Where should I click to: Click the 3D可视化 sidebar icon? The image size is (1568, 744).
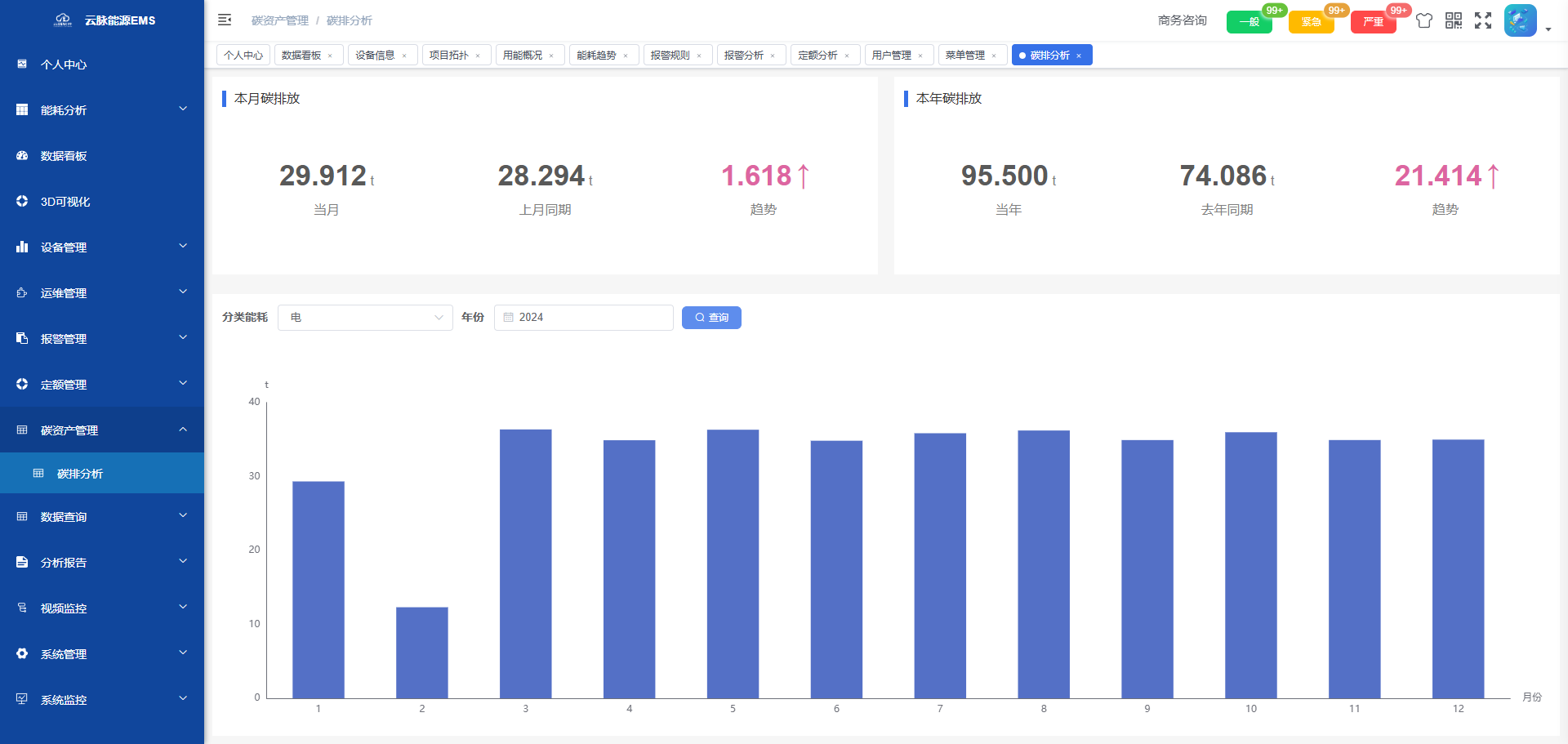pos(22,201)
